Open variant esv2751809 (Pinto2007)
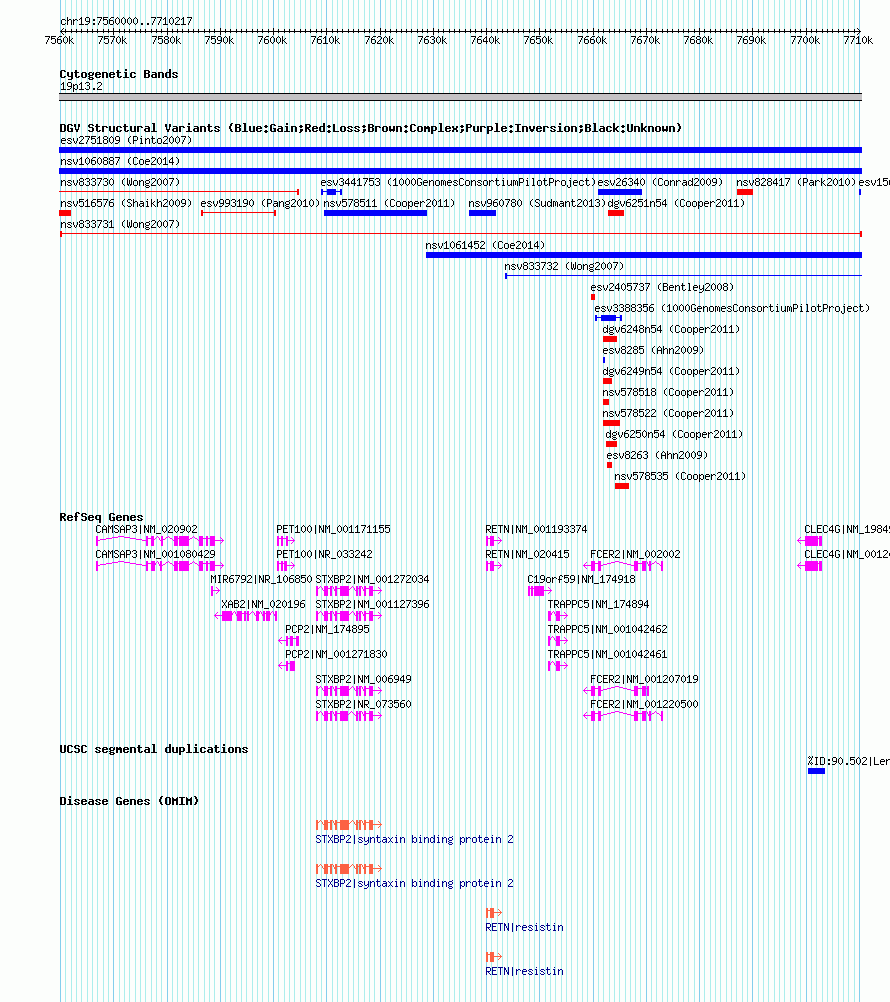Screen dimensions: 890x1002 click(x=126, y=140)
